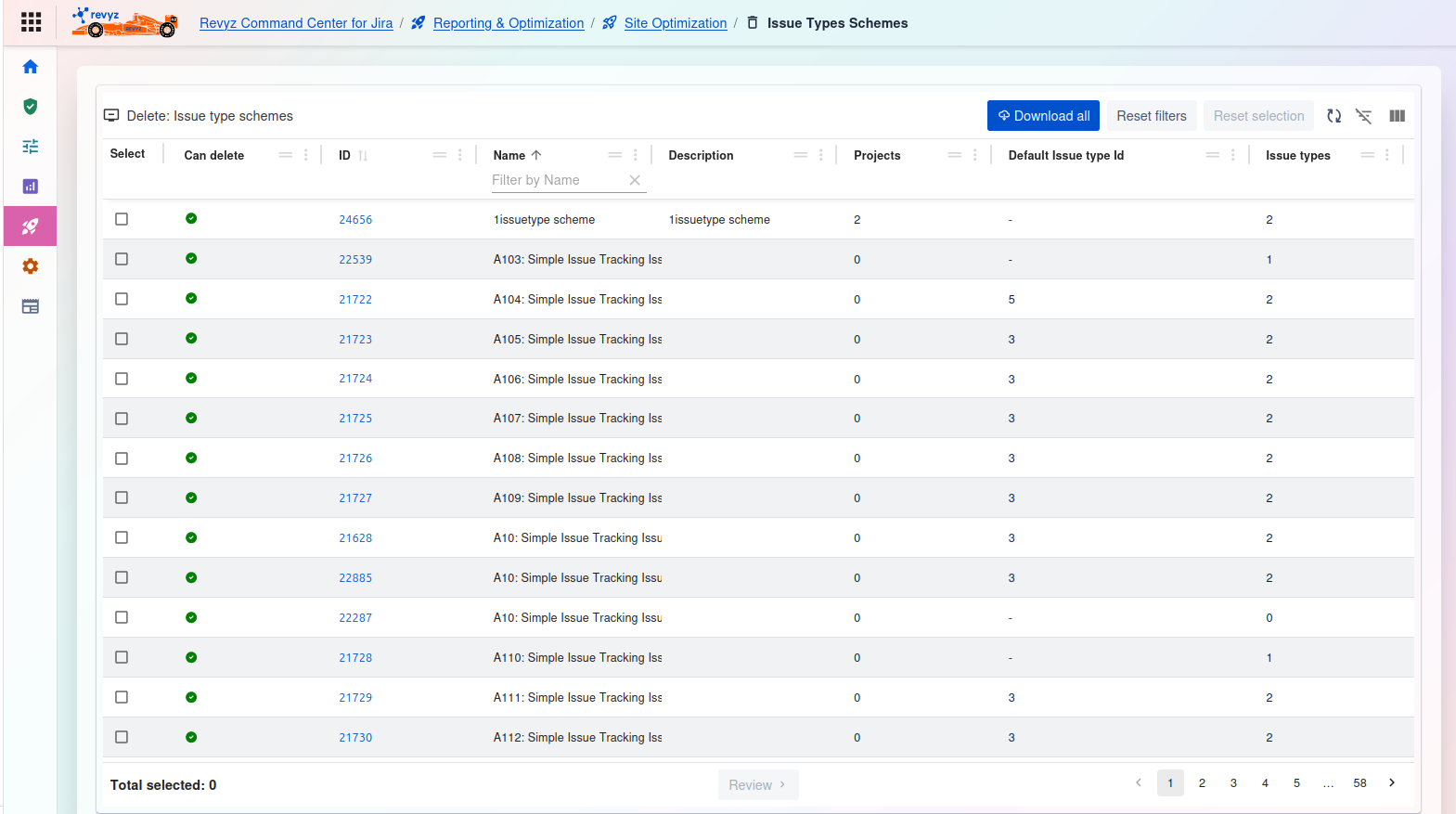Viewport: 1456px width, 814px height.
Task: Check the row with ID 22885
Action: pos(122,577)
